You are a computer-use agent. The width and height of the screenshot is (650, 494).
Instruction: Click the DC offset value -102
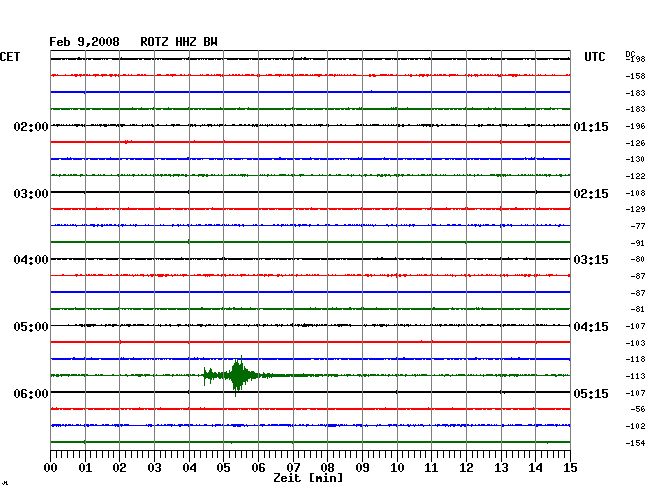(x=635, y=426)
